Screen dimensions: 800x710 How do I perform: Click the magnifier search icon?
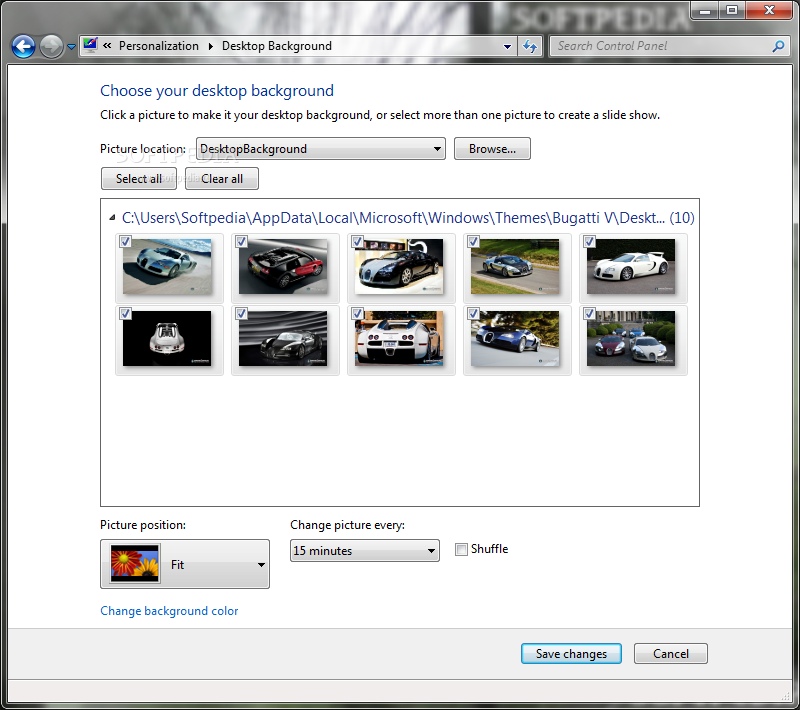click(x=778, y=46)
